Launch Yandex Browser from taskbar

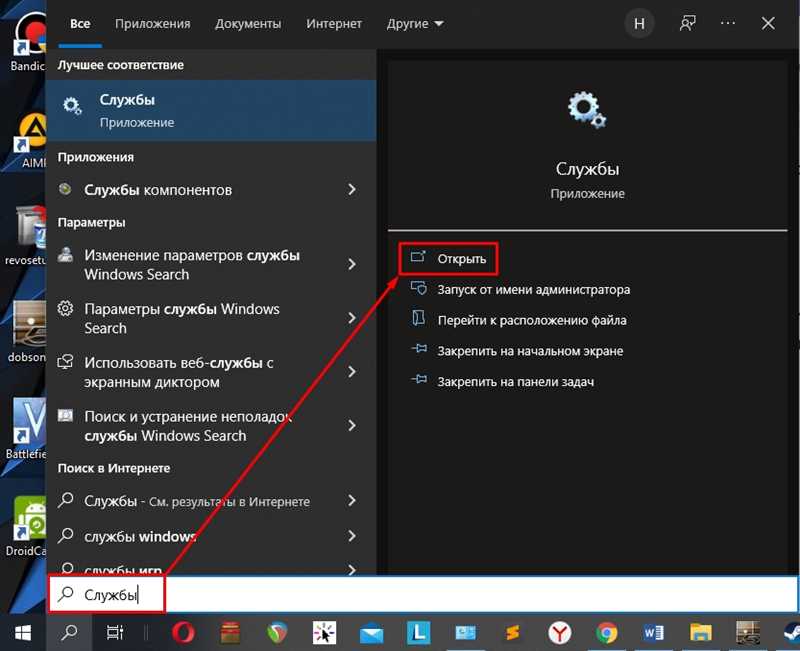coord(560,634)
